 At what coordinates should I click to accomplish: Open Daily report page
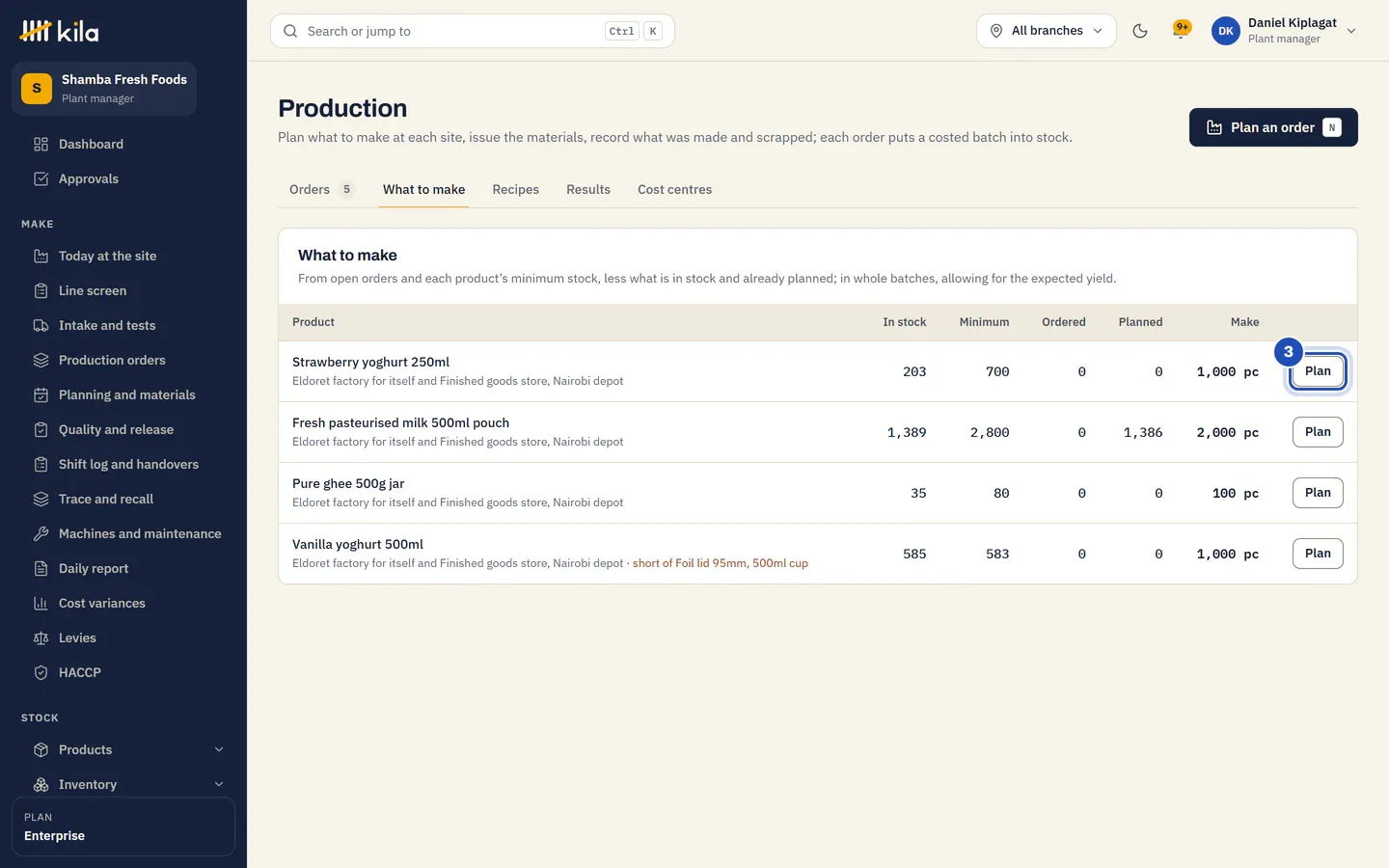coord(123,568)
